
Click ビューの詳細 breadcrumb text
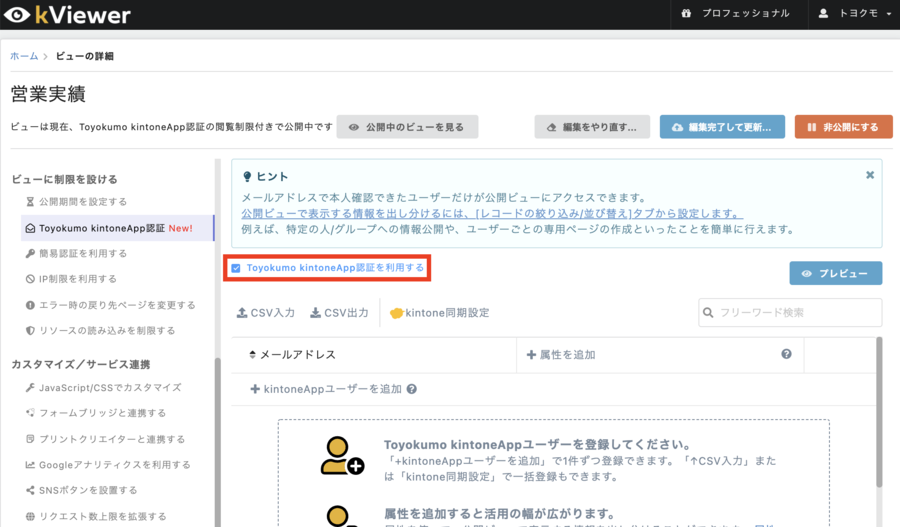point(84,56)
